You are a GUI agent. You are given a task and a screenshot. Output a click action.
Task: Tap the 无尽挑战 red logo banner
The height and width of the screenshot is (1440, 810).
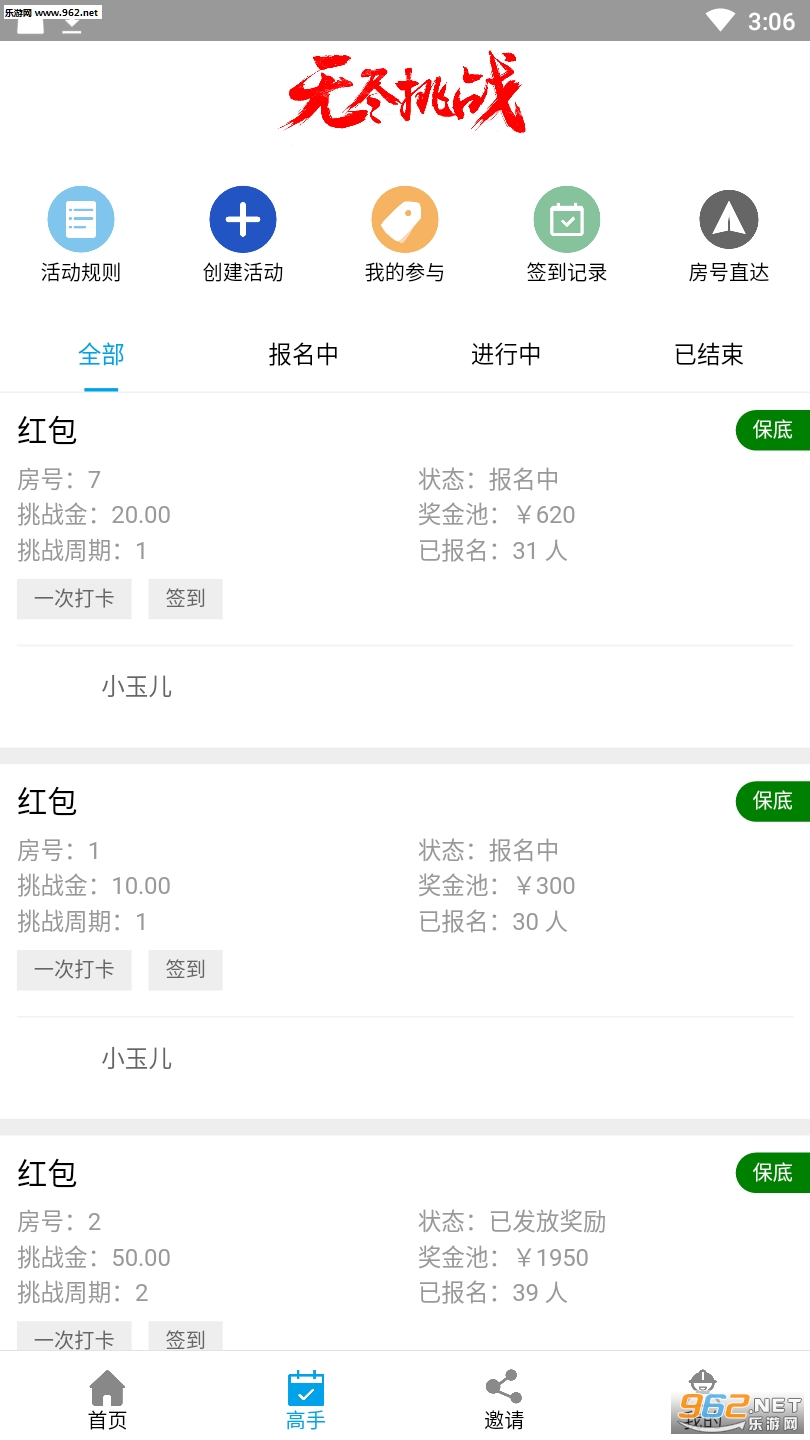click(402, 93)
